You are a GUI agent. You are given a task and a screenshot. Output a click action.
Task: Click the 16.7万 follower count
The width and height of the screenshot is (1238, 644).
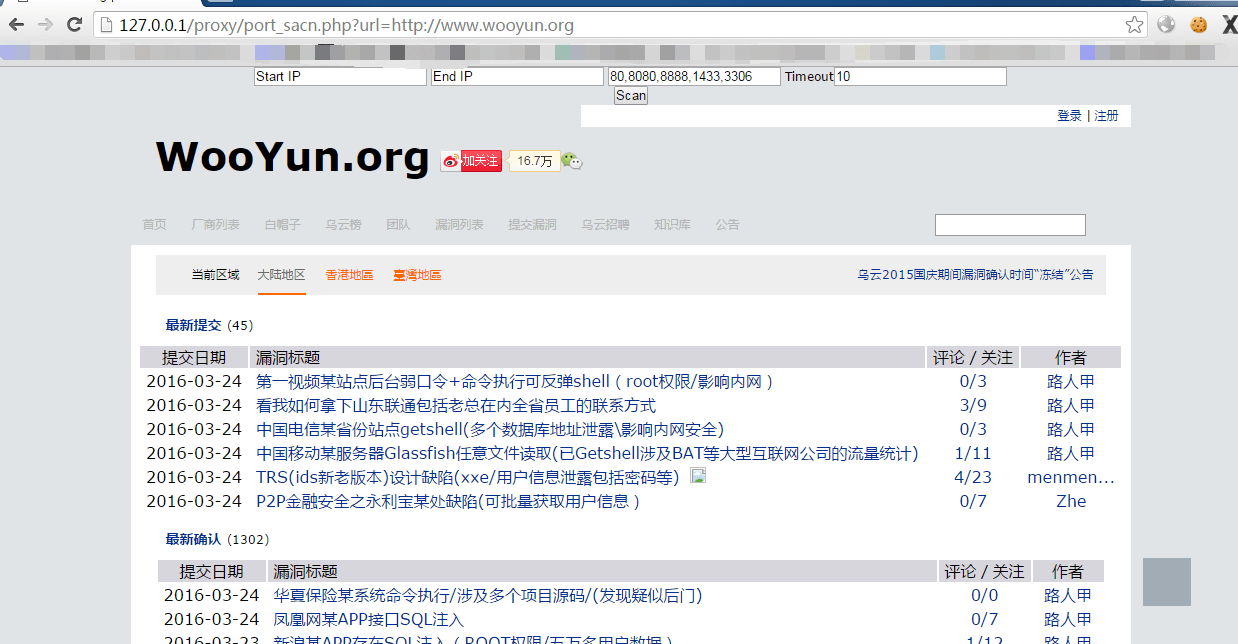coord(534,161)
